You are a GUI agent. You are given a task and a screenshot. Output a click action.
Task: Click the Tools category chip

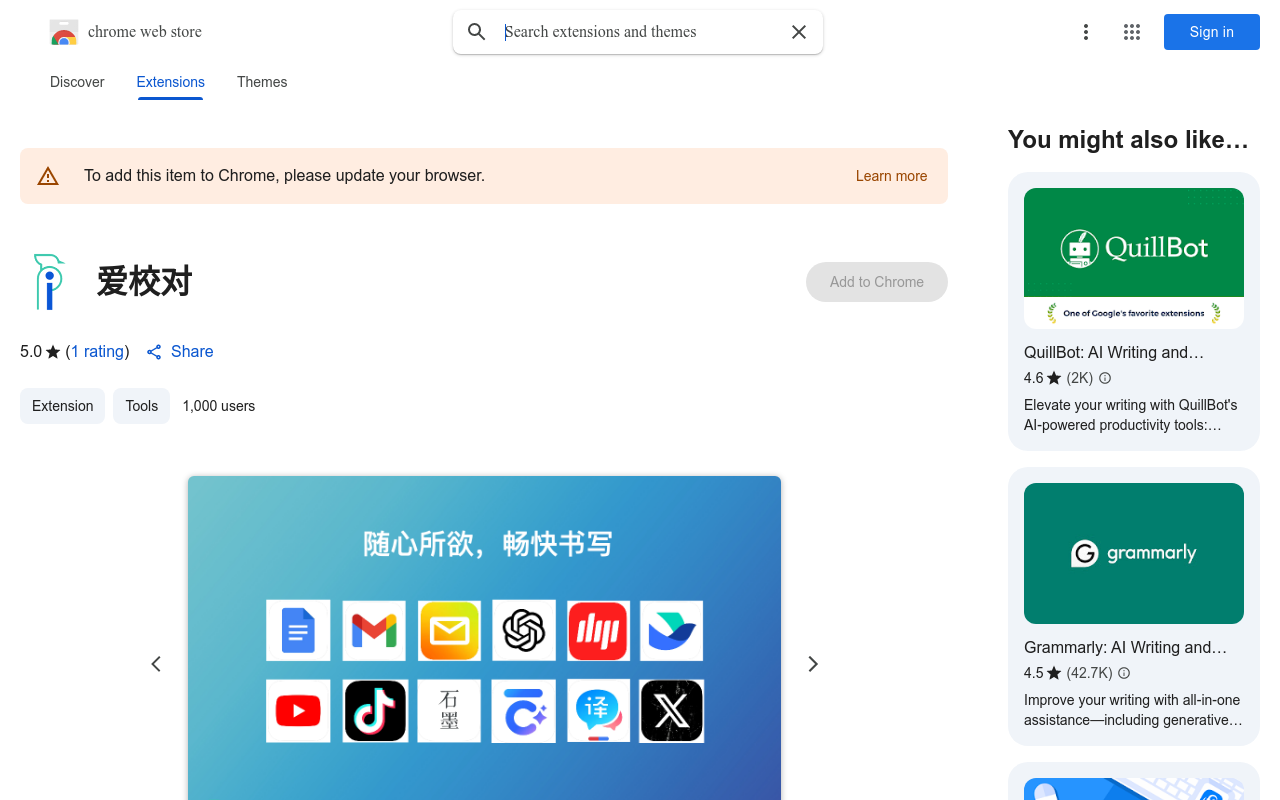click(141, 406)
